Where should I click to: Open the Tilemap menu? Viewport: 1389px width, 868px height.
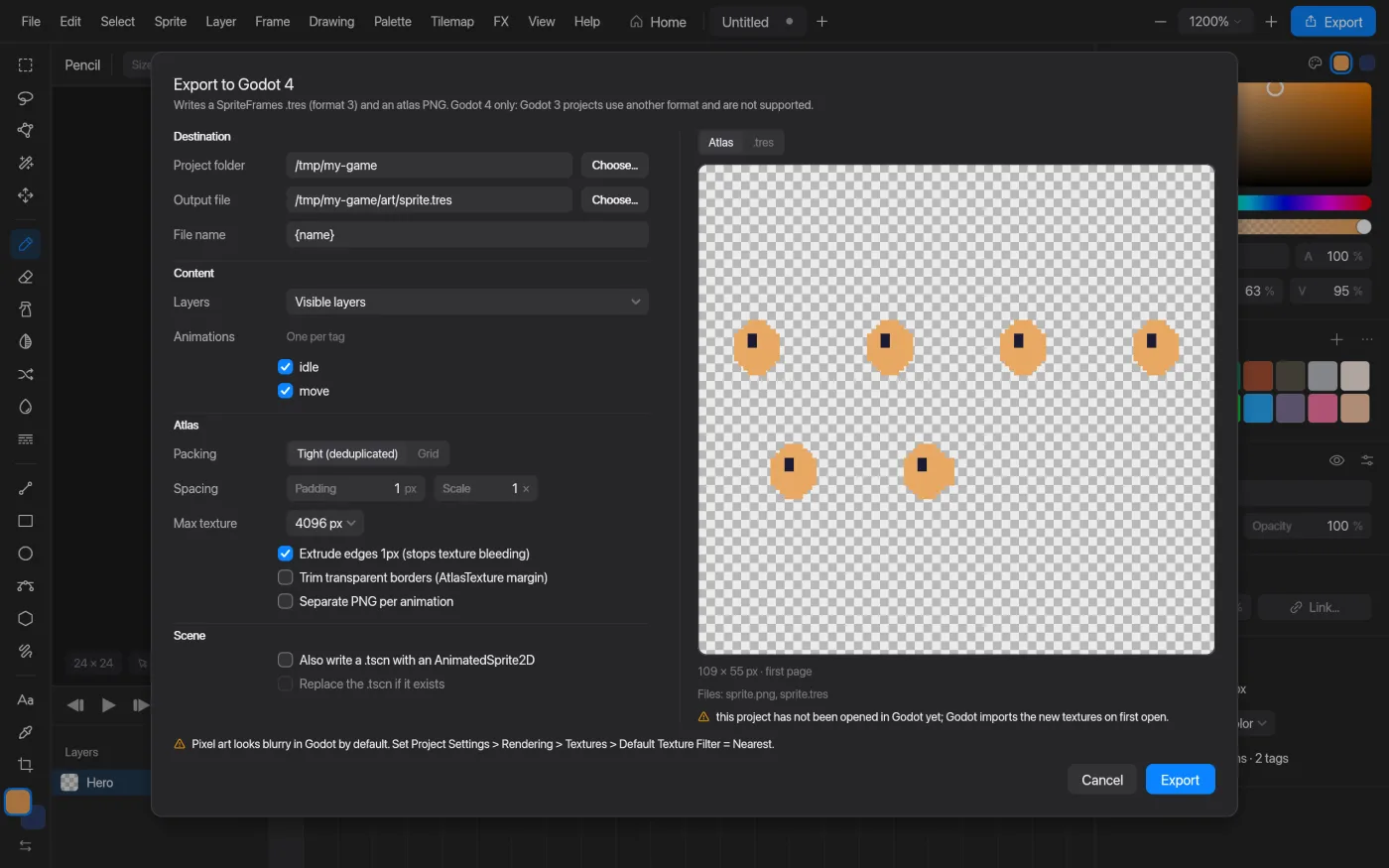pyautogui.click(x=452, y=22)
